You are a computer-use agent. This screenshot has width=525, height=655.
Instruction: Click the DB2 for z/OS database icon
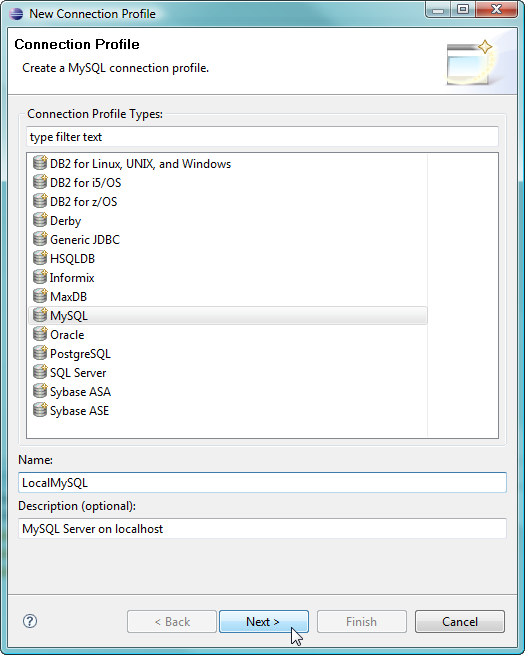[x=40, y=201]
